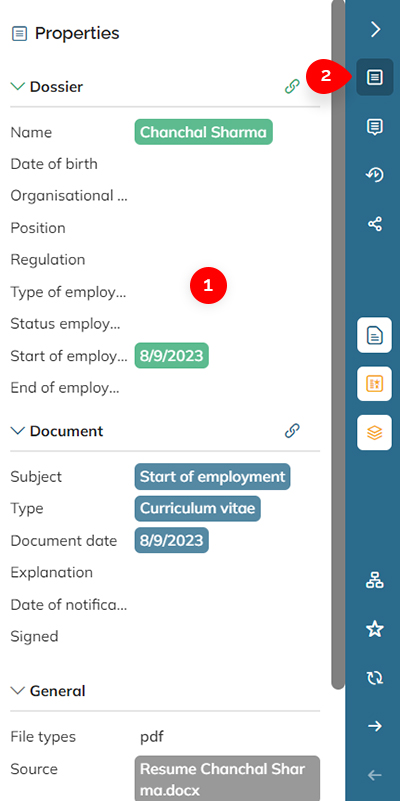
Task: Open the white document icon button
Action: [374, 335]
